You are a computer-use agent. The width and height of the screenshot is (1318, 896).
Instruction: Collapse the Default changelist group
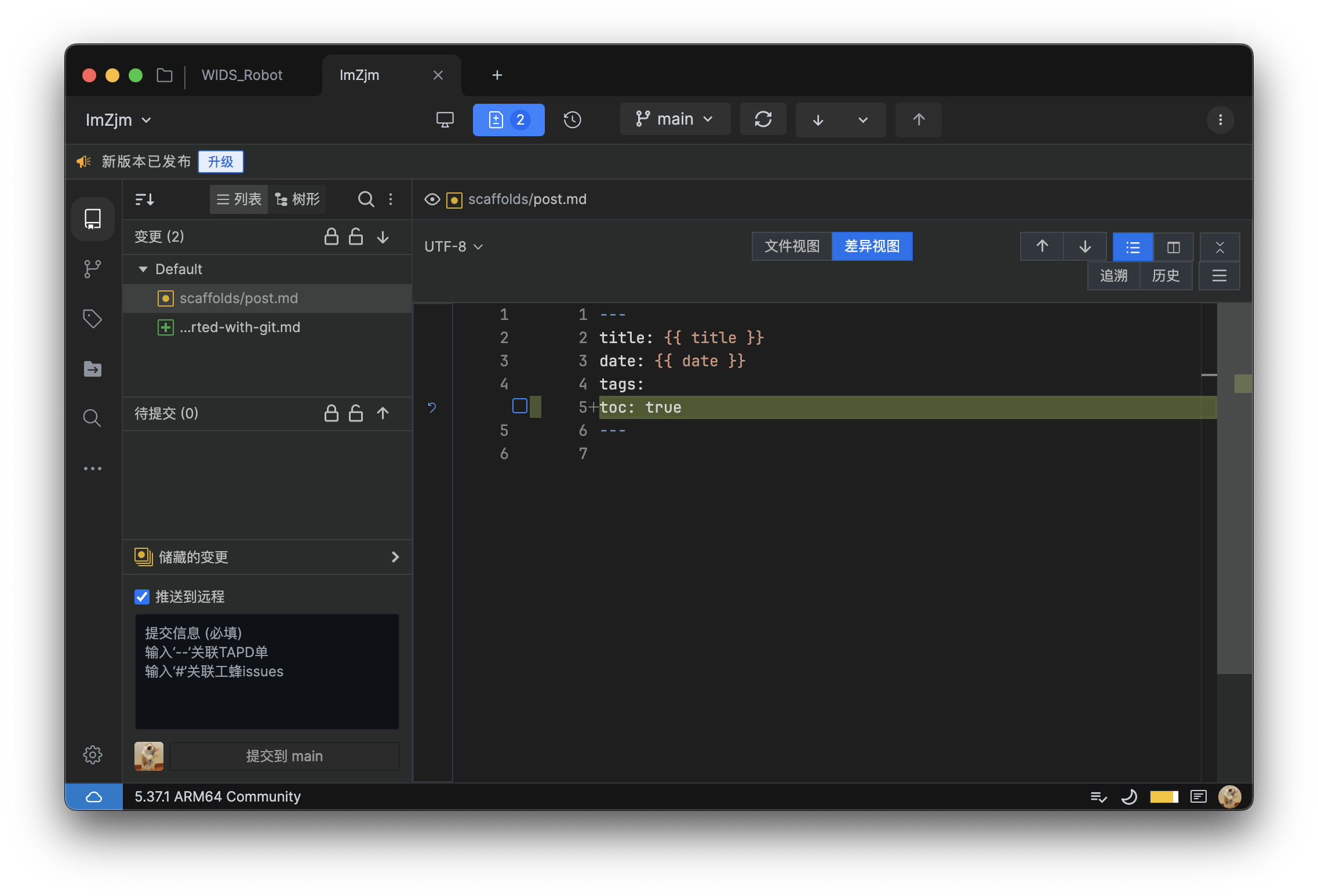pos(143,269)
